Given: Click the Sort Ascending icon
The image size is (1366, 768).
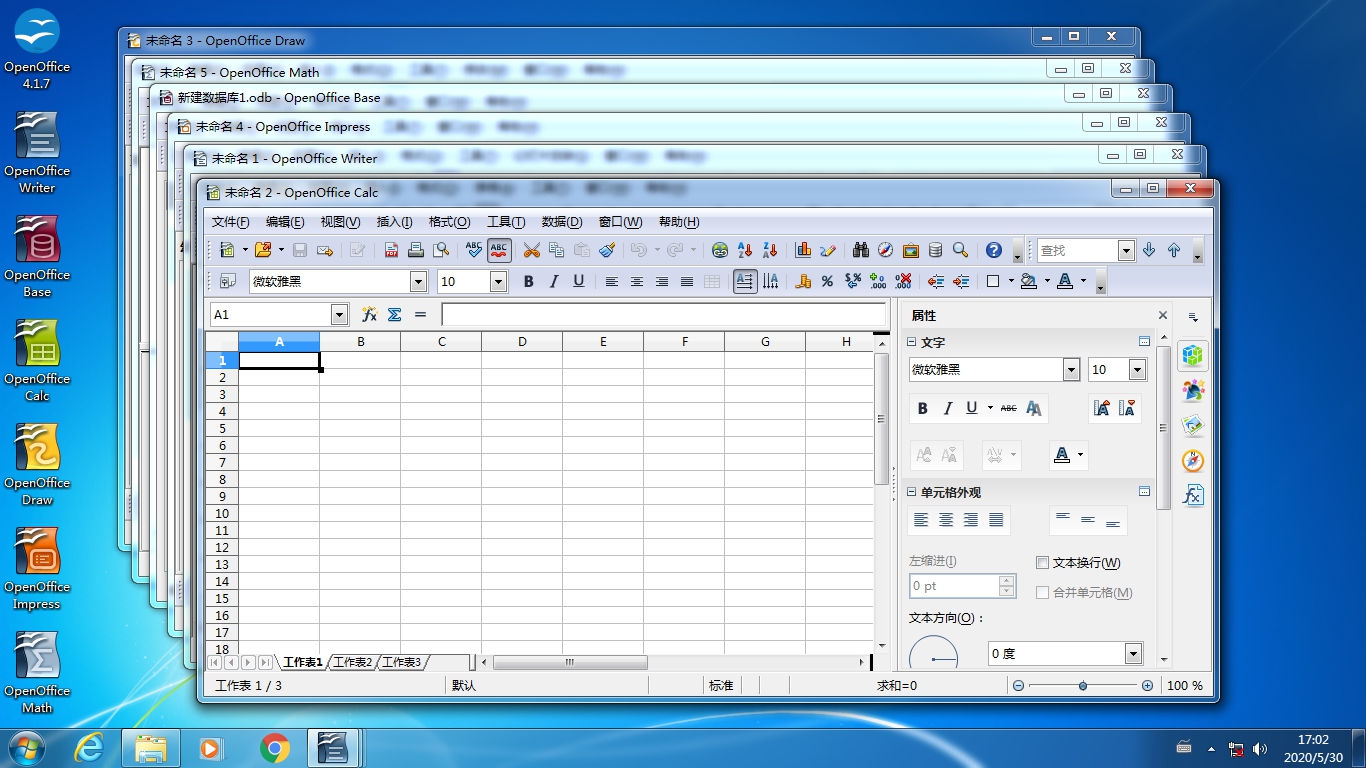Looking at the screenshot, I should tap(745, 250).
